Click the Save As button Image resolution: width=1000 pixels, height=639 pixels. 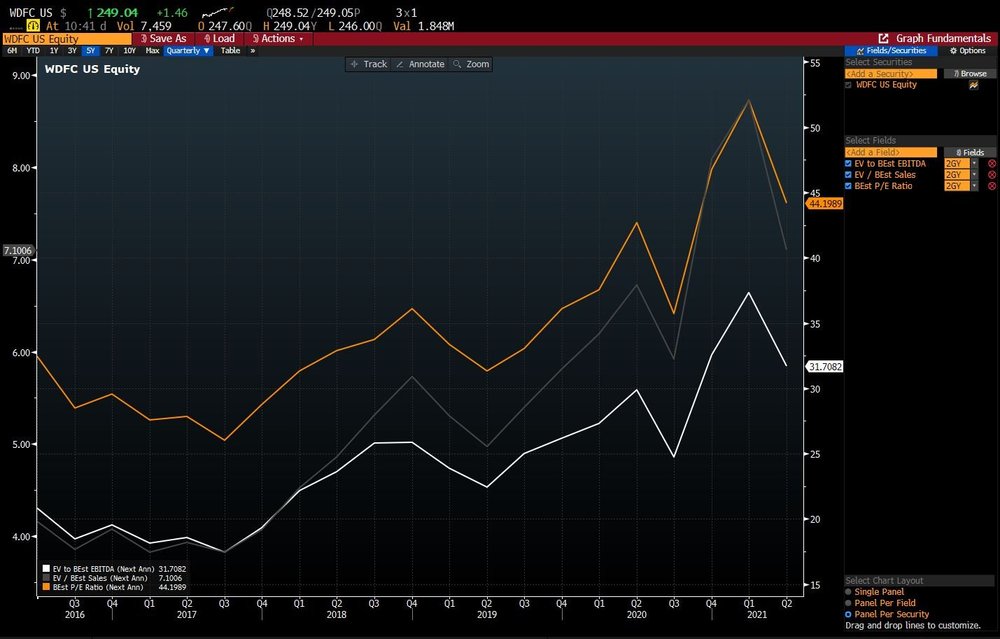pos(164,38)
